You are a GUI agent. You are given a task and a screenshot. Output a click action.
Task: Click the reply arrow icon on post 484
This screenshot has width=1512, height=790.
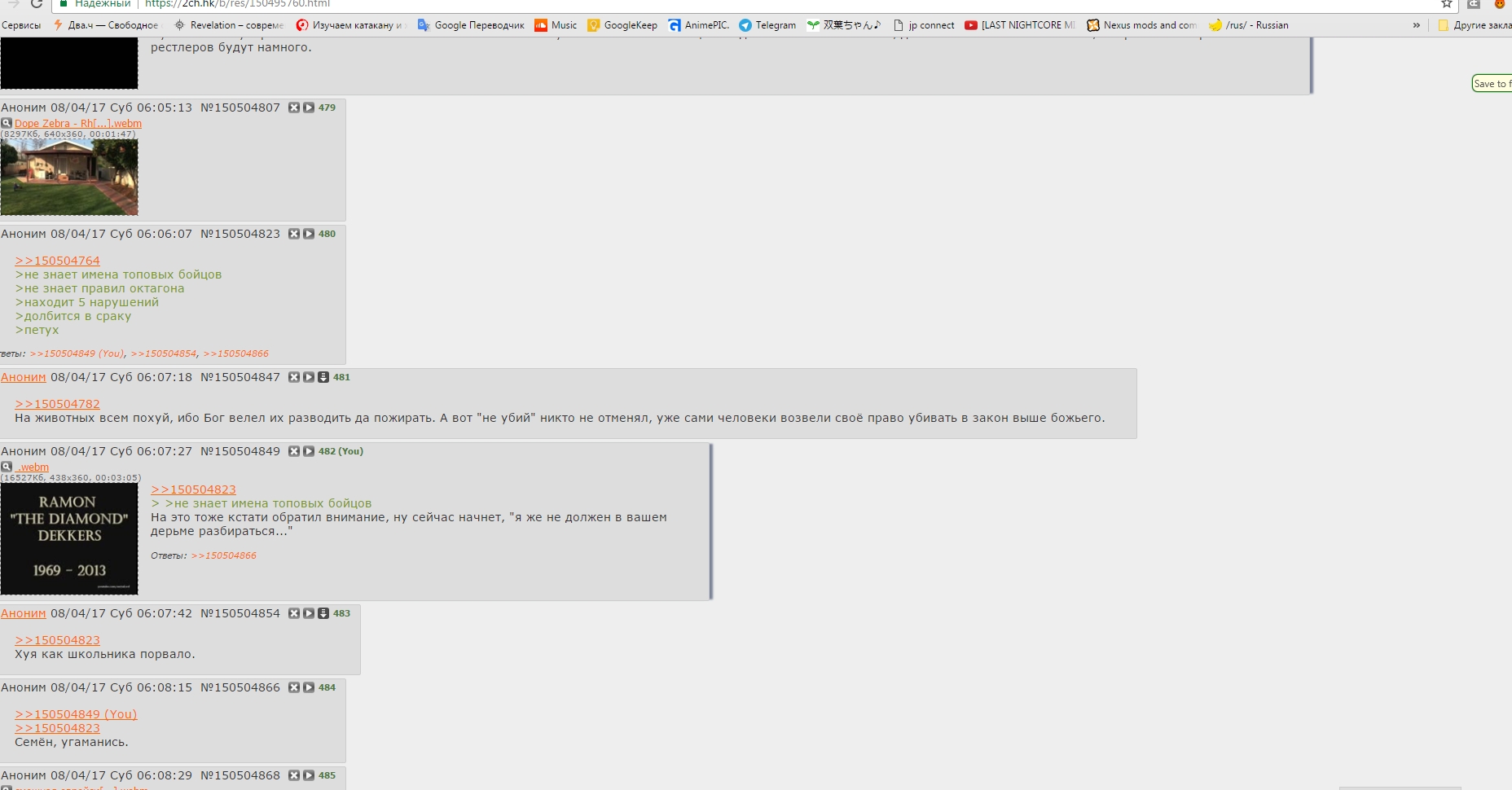pyautogui.click(x=309, y=687)
